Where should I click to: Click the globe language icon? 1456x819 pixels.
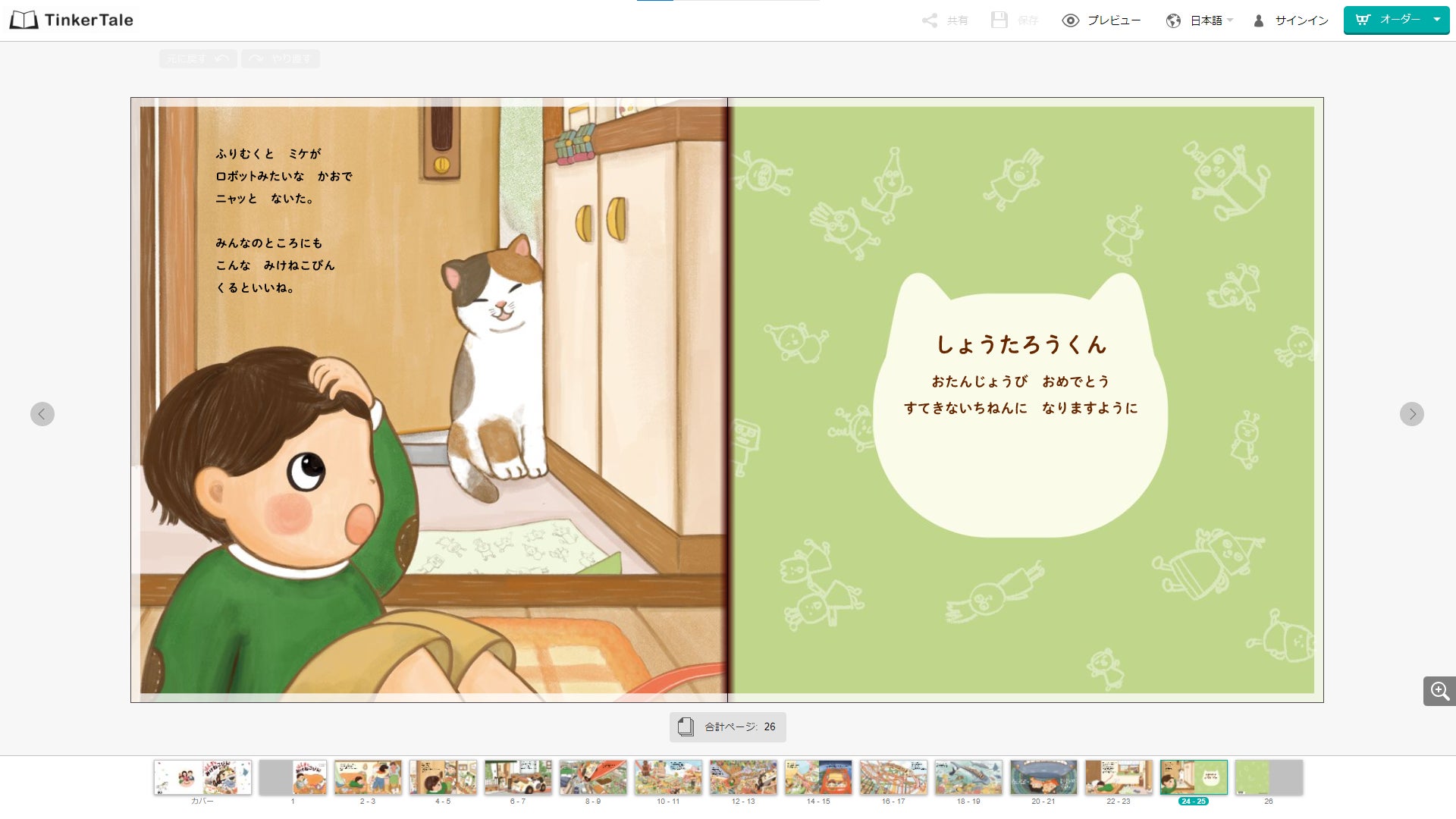pos(1173,20)
